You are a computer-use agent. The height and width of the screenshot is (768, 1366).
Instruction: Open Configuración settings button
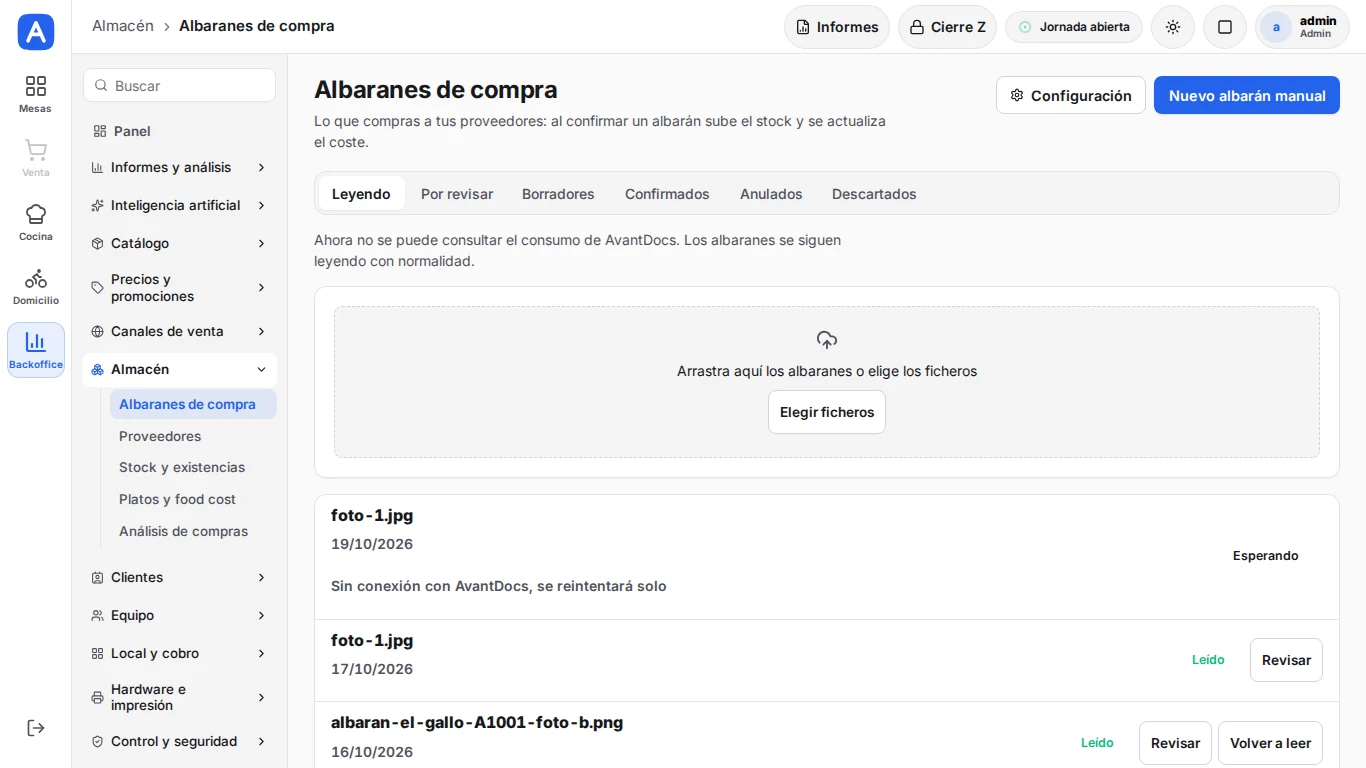pos(1071,96)
